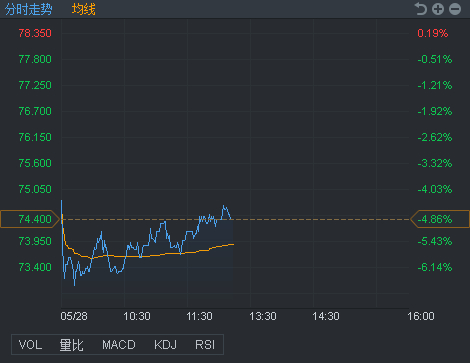This screenshot has width=470, height=363.
Task: Open the VOL indicator tab
Action: pyautogui.click(x=30, y=345)
